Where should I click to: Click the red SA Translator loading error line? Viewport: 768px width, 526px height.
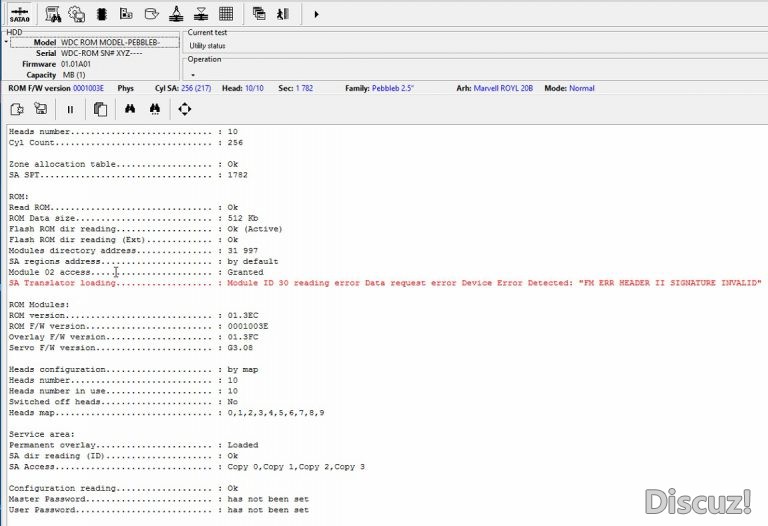pyautogui.click(x=385, y=283)
